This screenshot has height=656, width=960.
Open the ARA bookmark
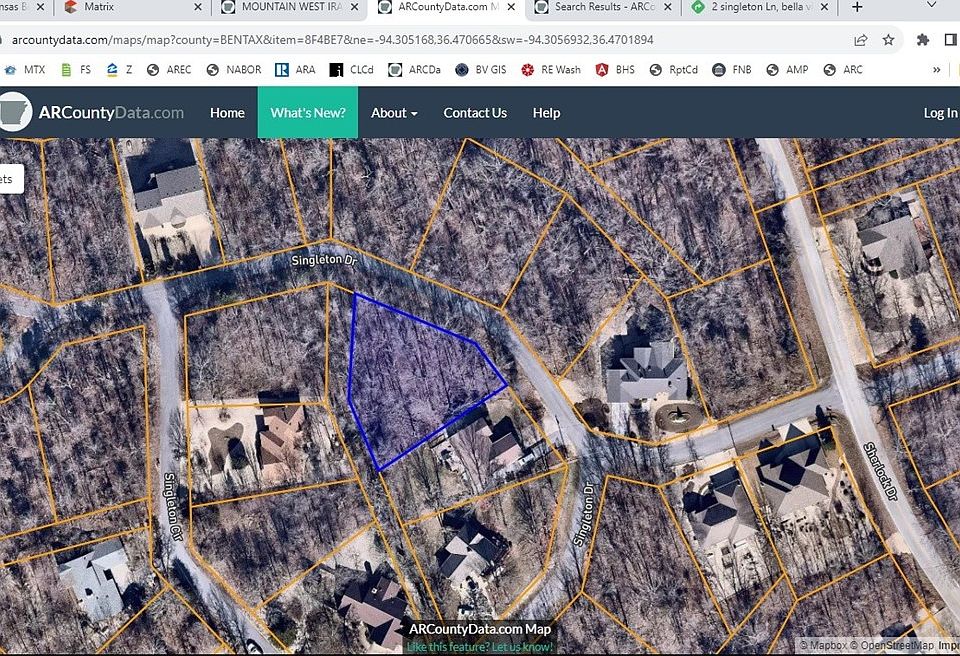tap(296, 70)
